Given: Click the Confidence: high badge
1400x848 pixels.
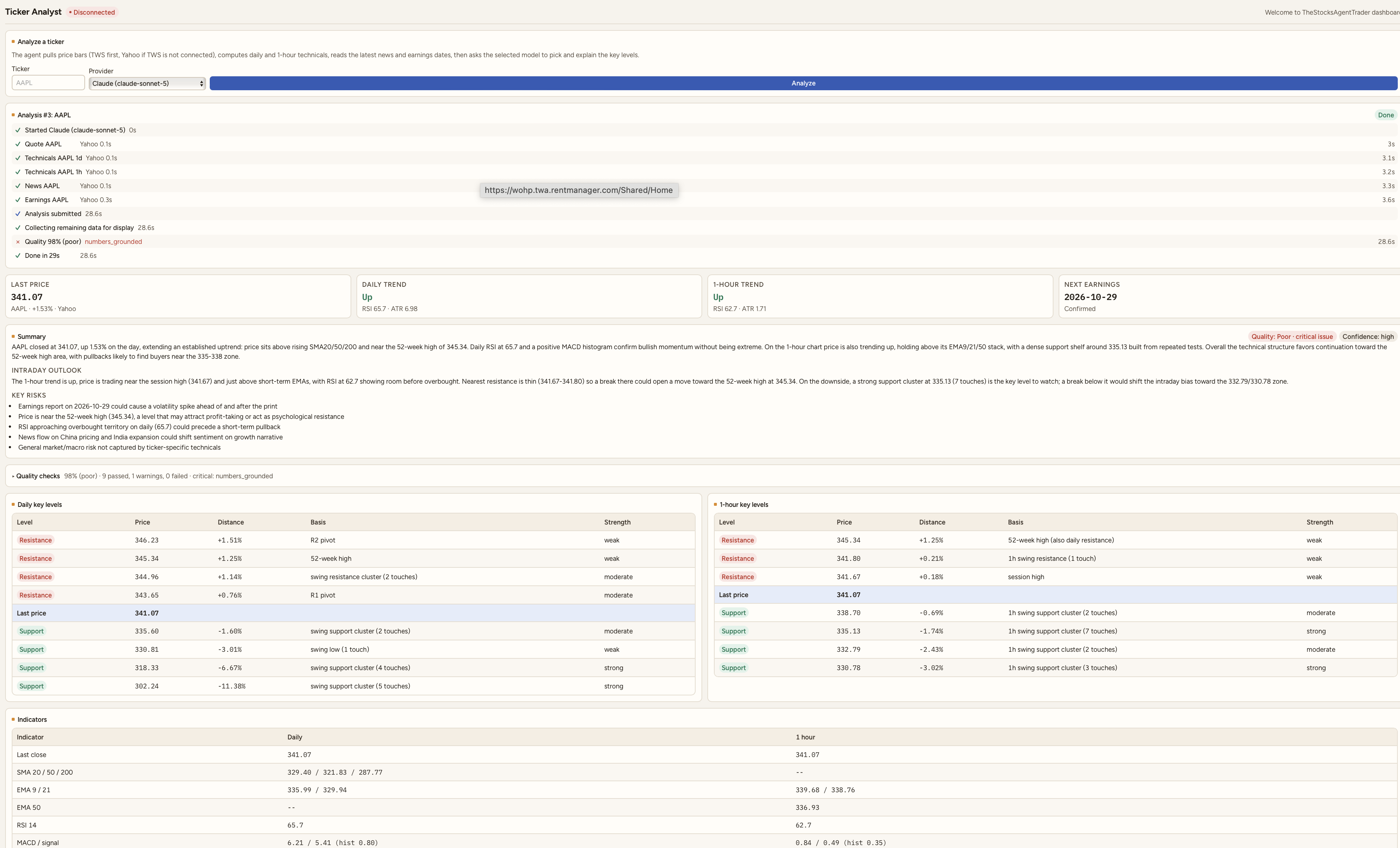Looking at the screenshot, I should [1368, 336].
